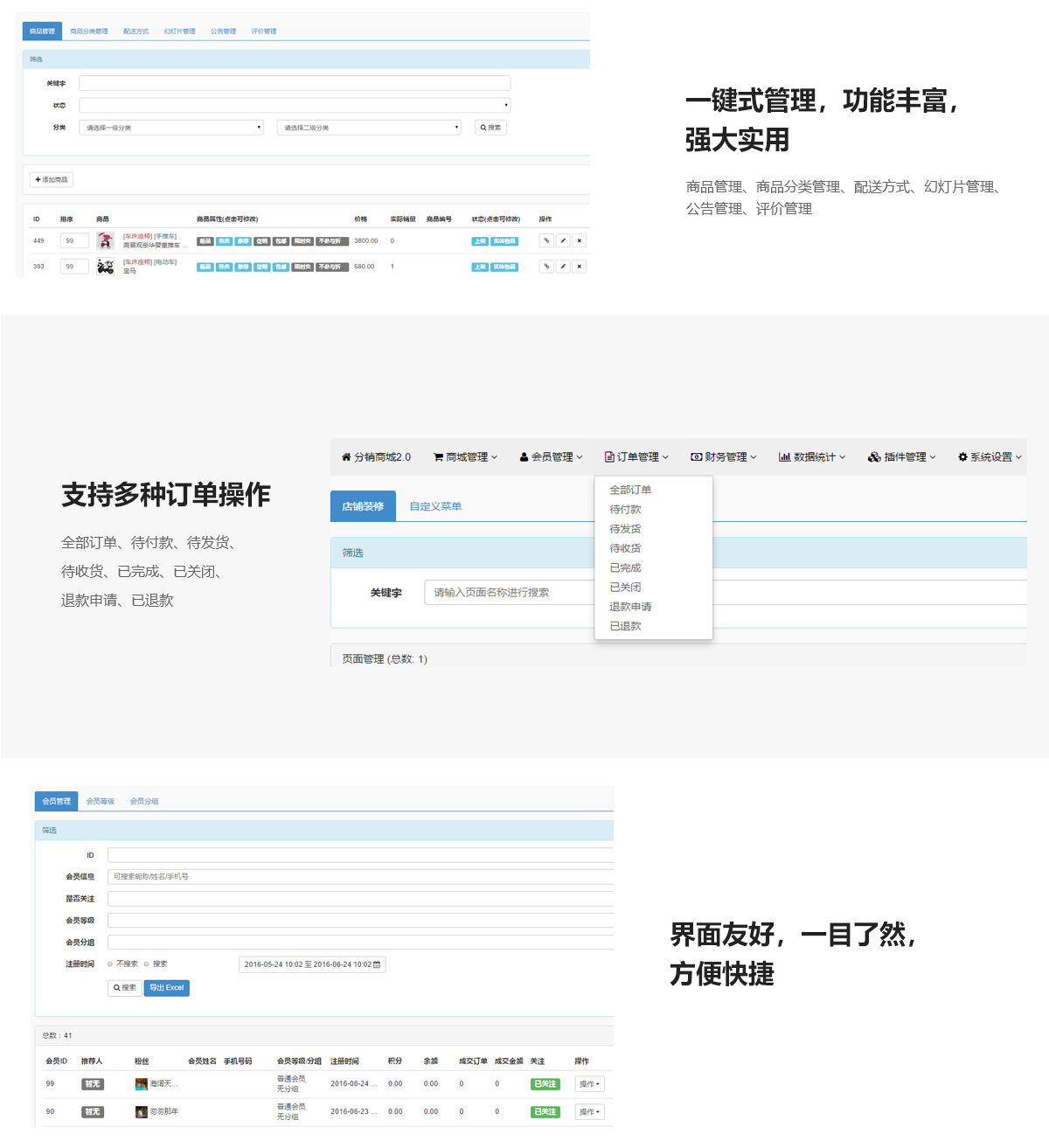This screenshot has width=1049, height=1148.
Task: Expand the 操作 dropdown for member 99
Action: (590, 1084)
